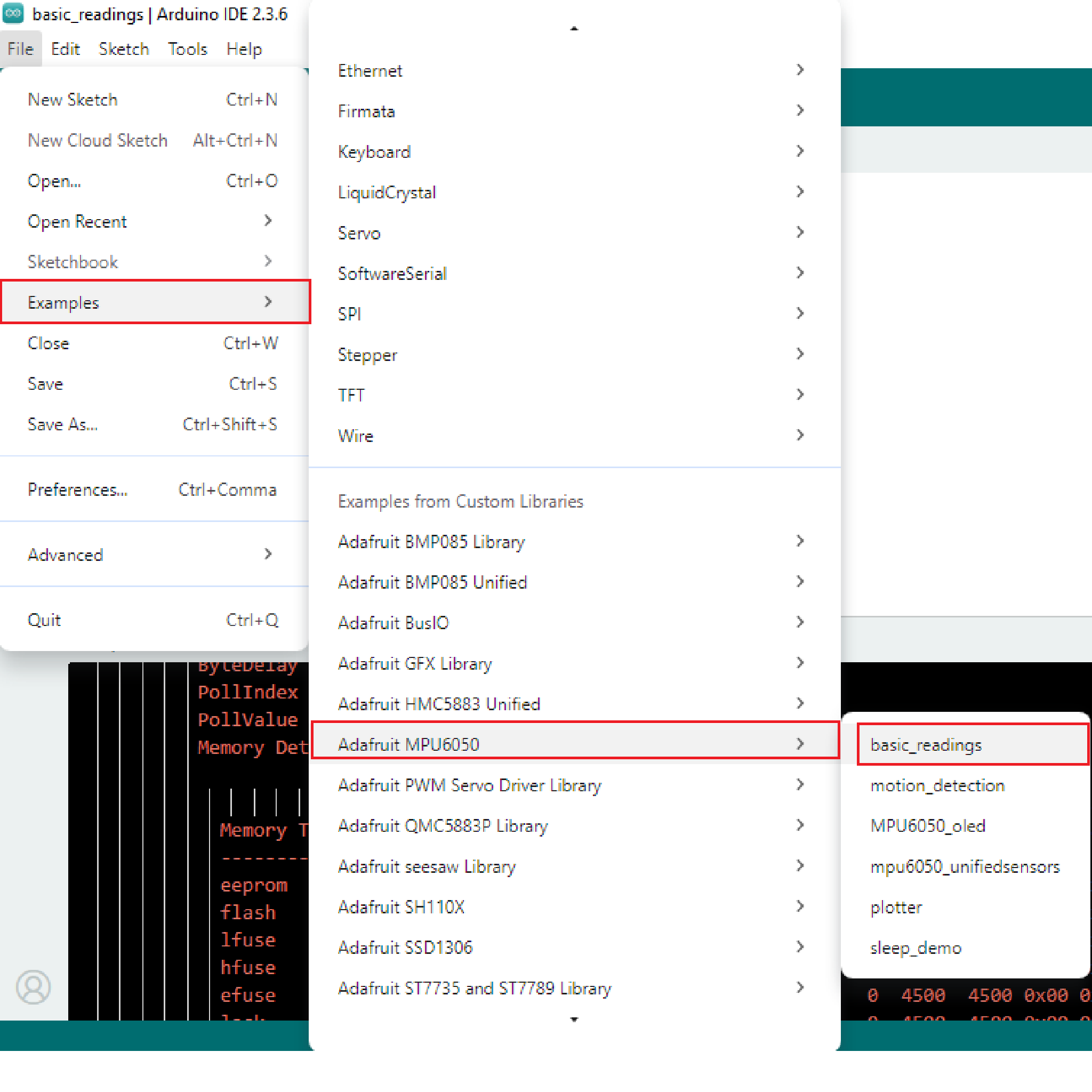
Task: Select the plotter example sketch
Action: 896,907
